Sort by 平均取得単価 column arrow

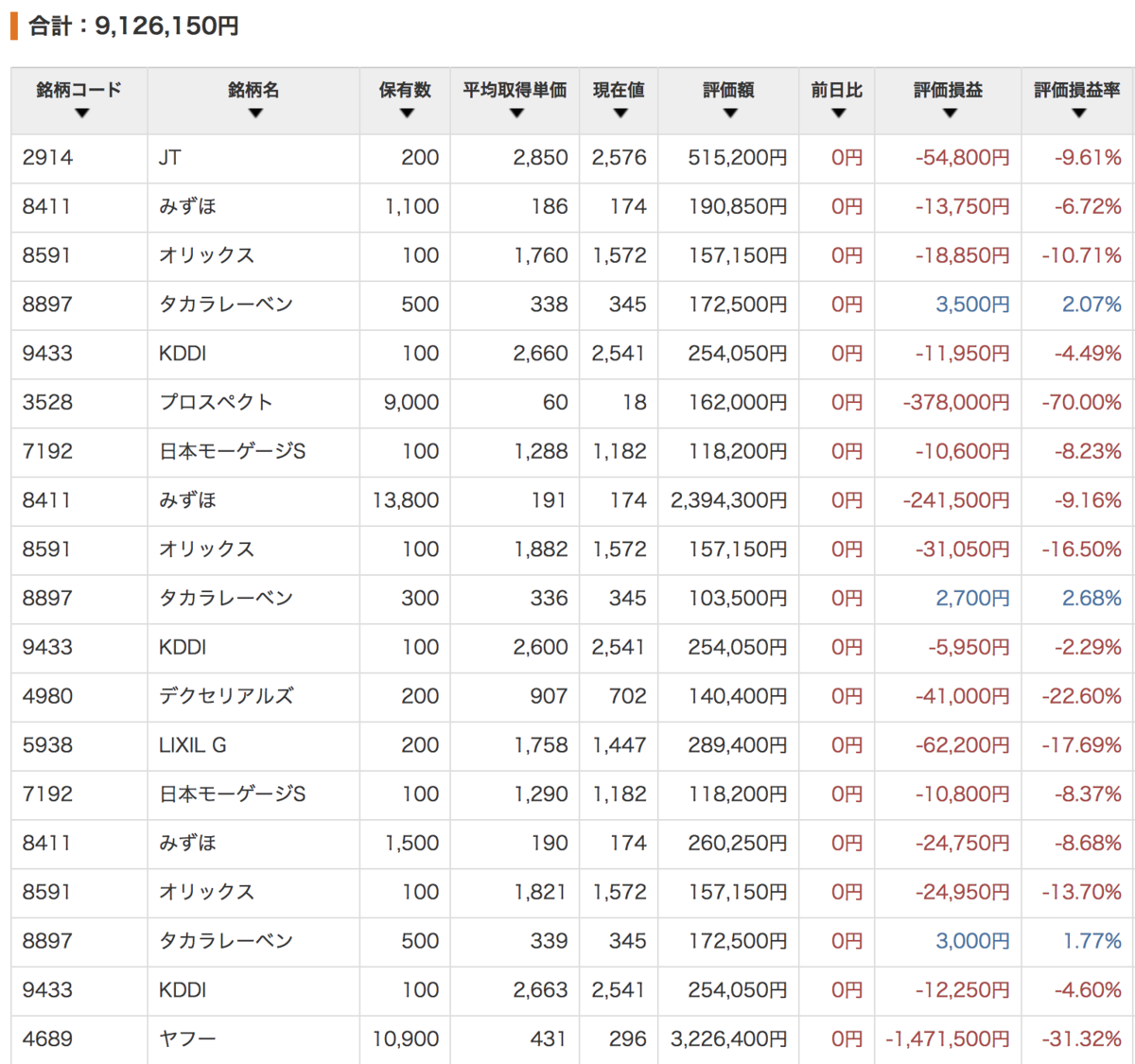[x=515, y=113]
